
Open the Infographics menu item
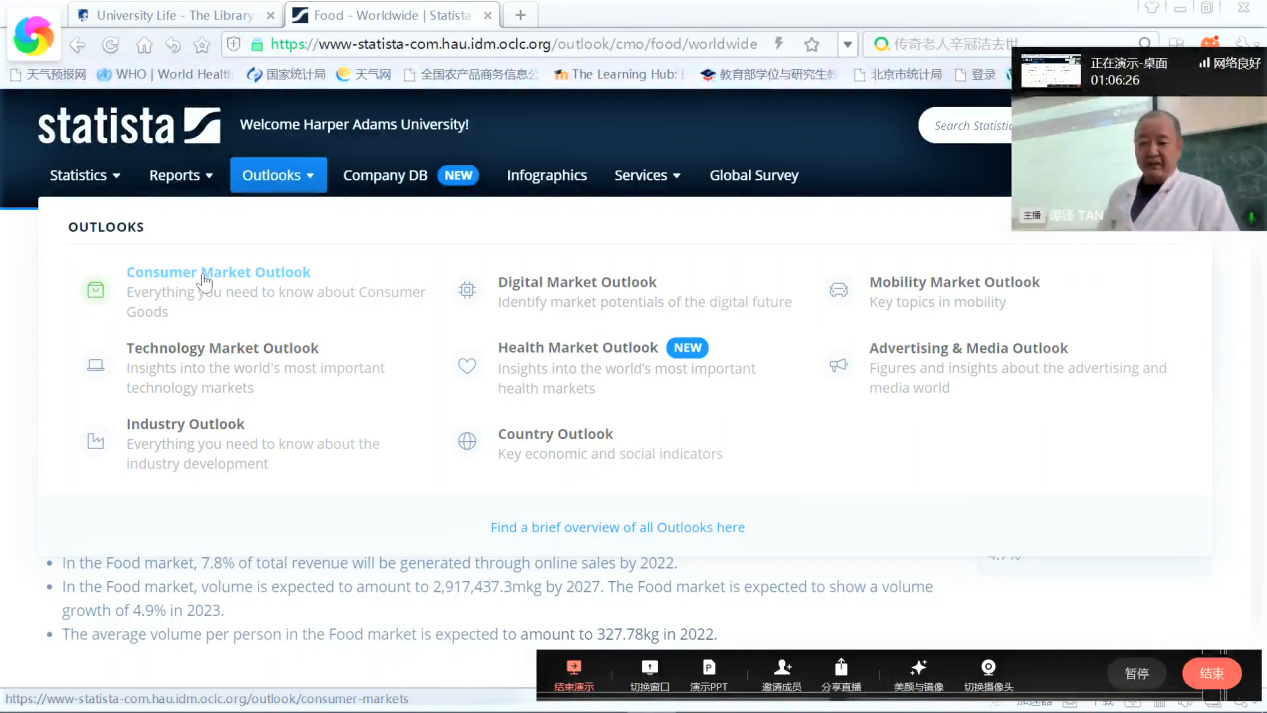[x=546, y=175]
